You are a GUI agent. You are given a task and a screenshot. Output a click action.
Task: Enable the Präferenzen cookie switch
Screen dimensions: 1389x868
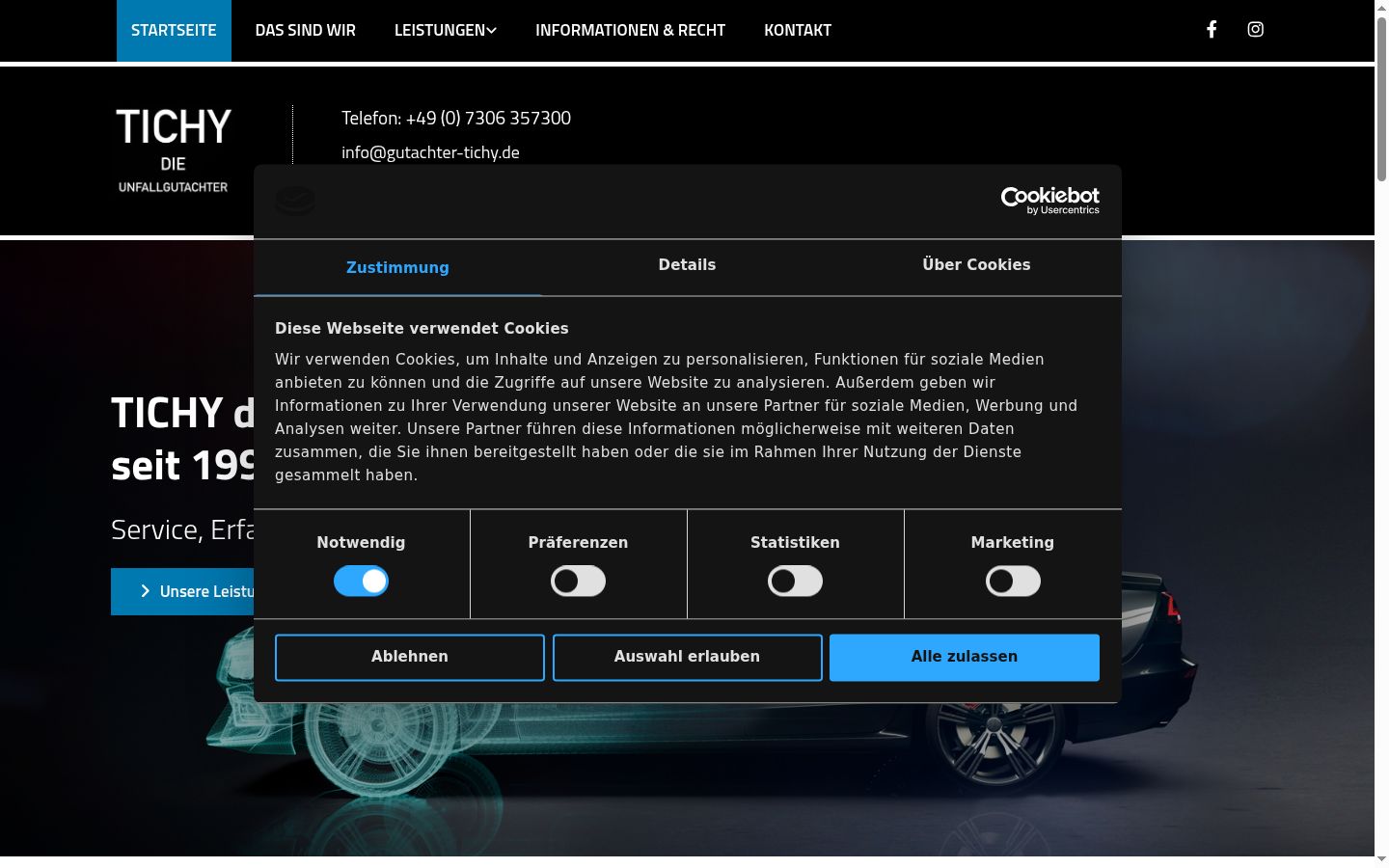[x=578, y=581]
